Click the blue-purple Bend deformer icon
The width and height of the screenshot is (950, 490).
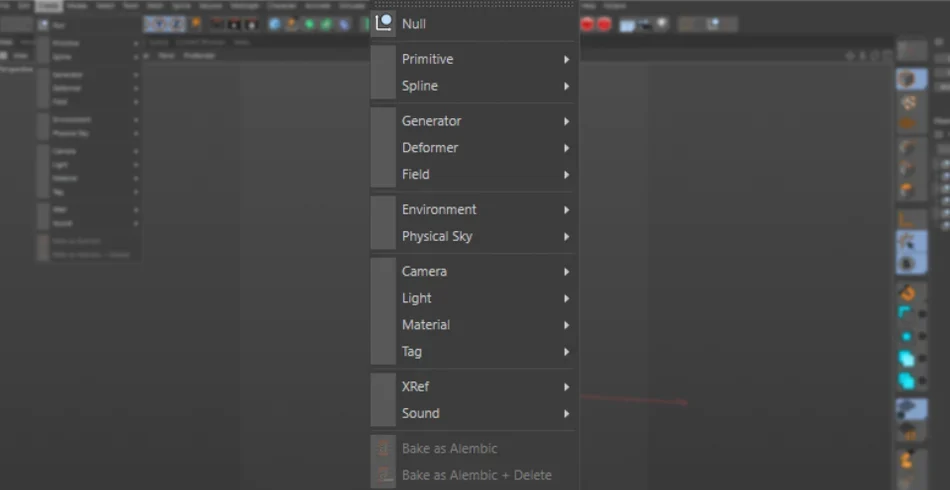click(344, 24)
